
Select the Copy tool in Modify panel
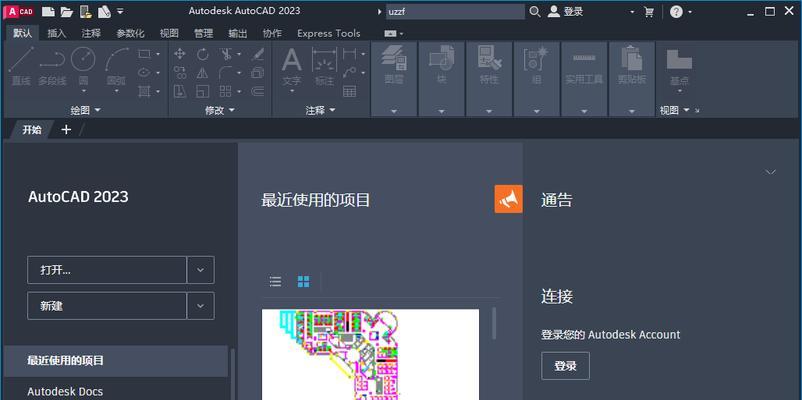pyautogui.click(x=180, y=73)
